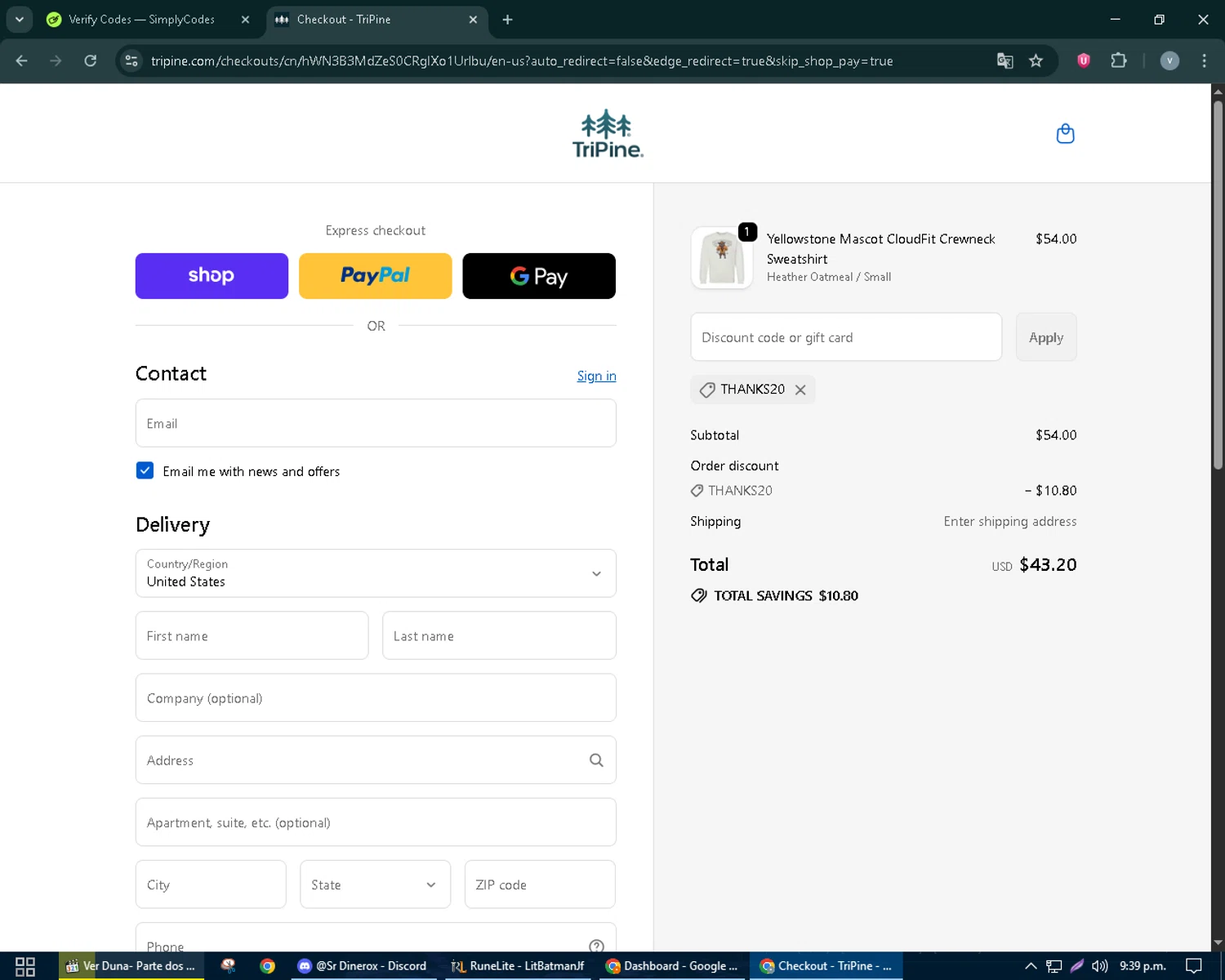Screen dimensions: 1225x980
Task: Focus the First name field
Action: [x=252, y=635]
